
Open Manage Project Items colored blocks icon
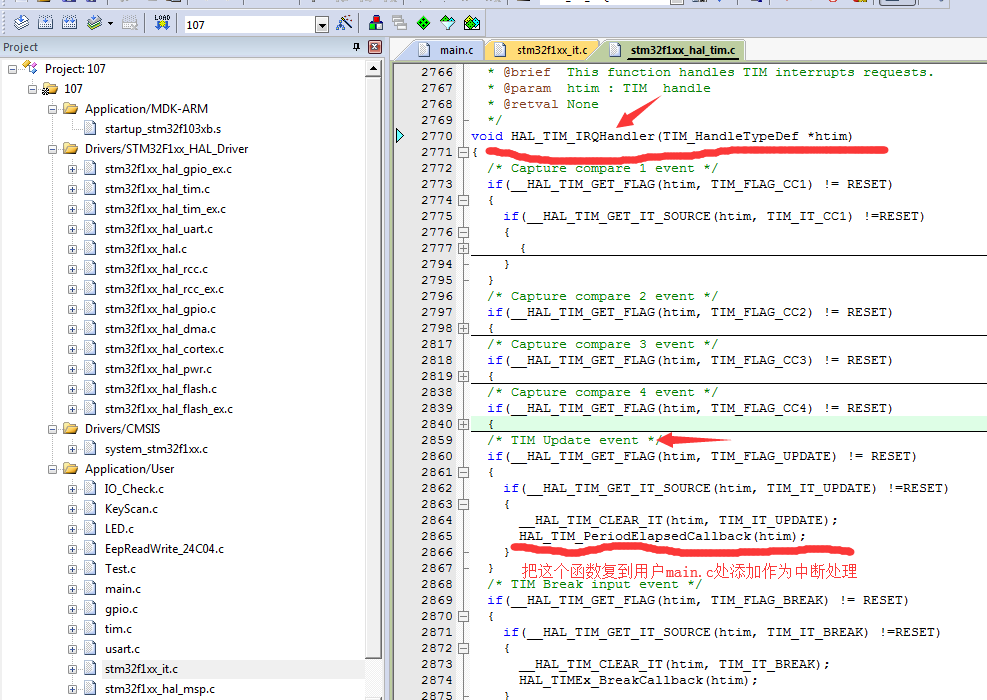pos(376,23)
